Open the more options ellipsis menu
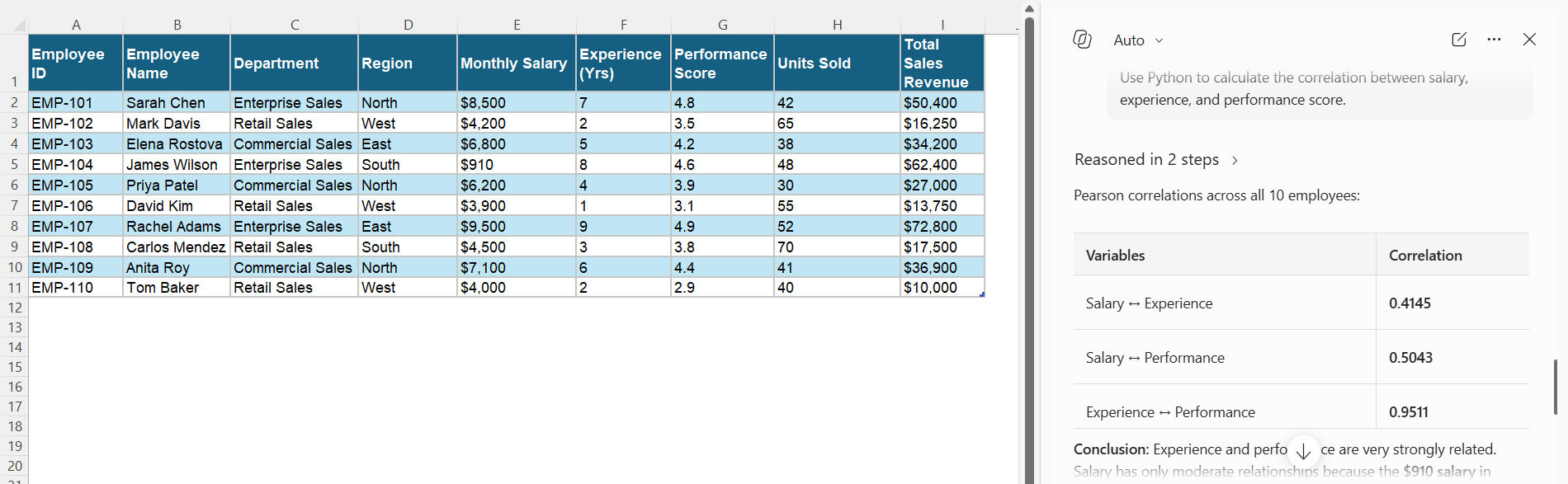 (x=1494, y=40)
